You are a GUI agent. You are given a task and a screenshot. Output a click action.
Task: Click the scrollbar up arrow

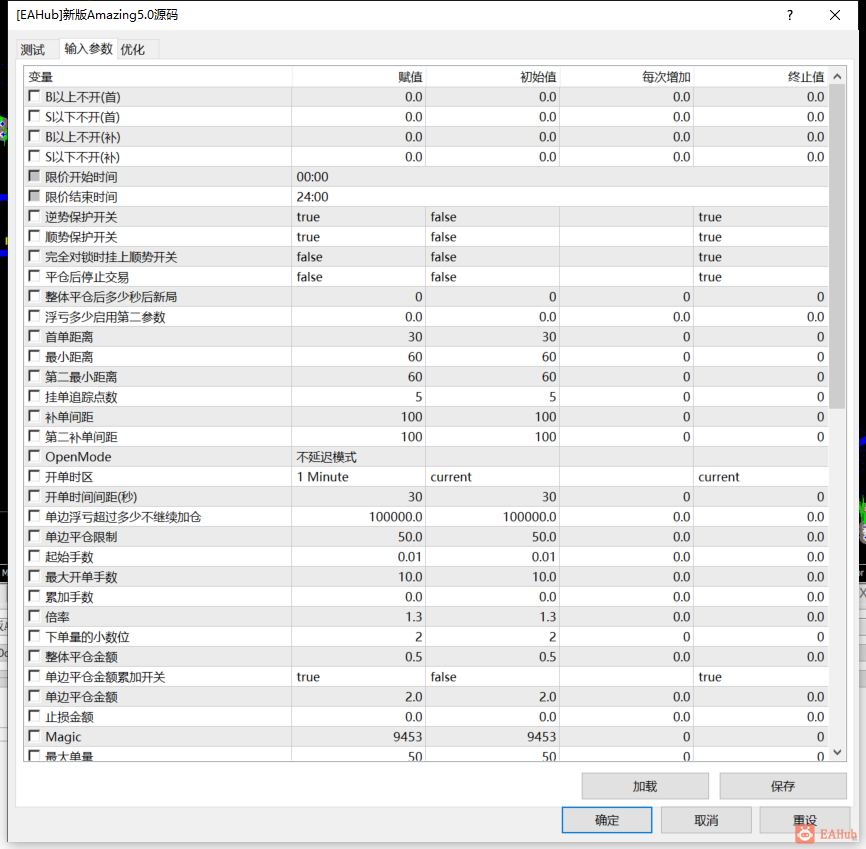pyautogui.click(x=837, y=76)
